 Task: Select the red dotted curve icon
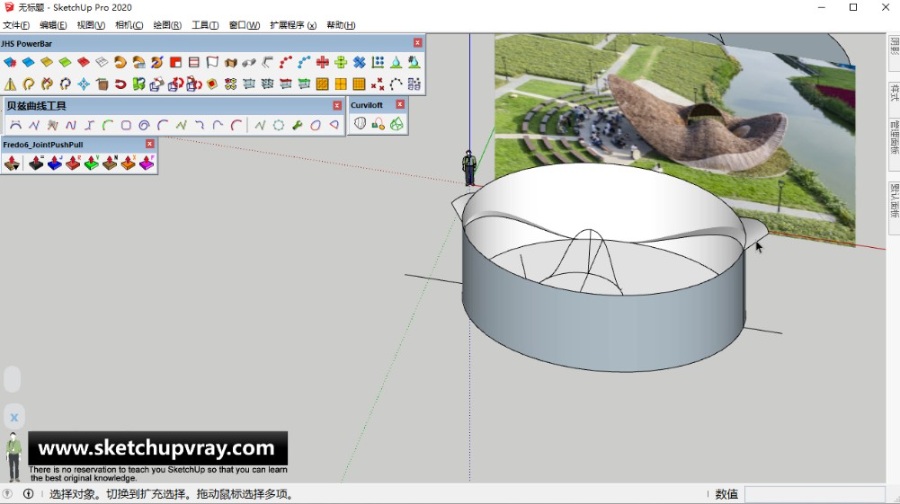[286, 62]
